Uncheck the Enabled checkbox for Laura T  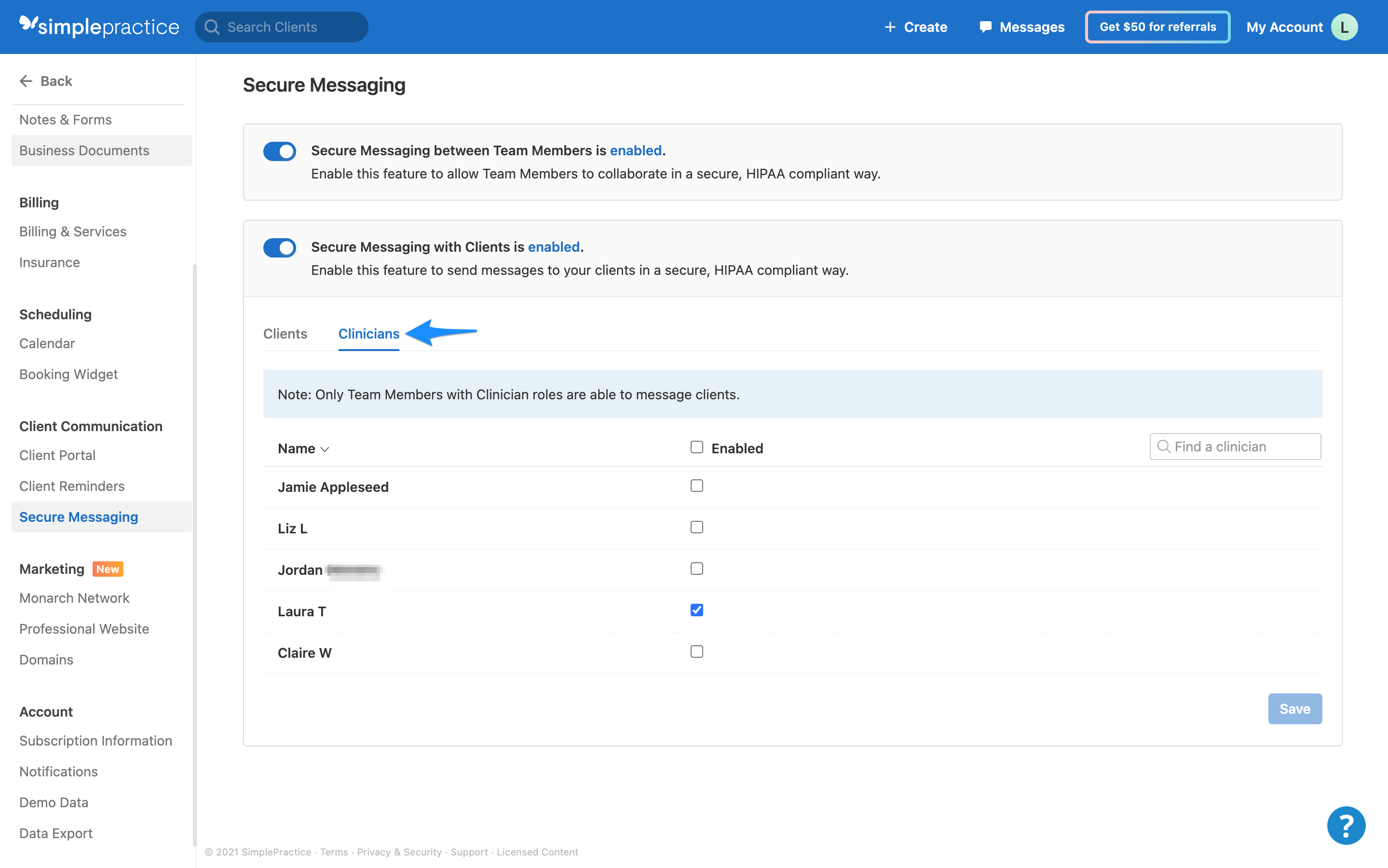coord(696,610)
